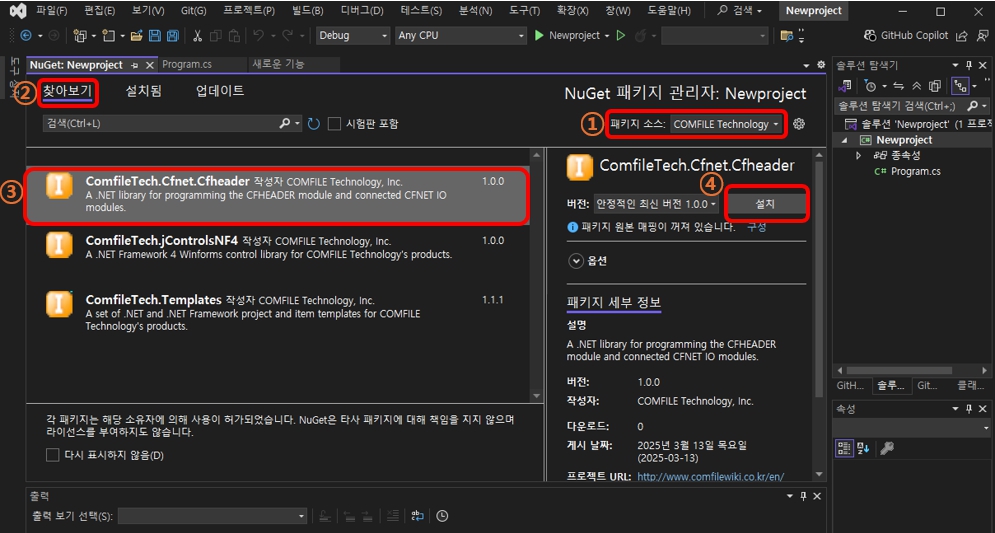995x533 pixels.
Task: Open NuGet settings gear next to package source
Action: point(799,124)
